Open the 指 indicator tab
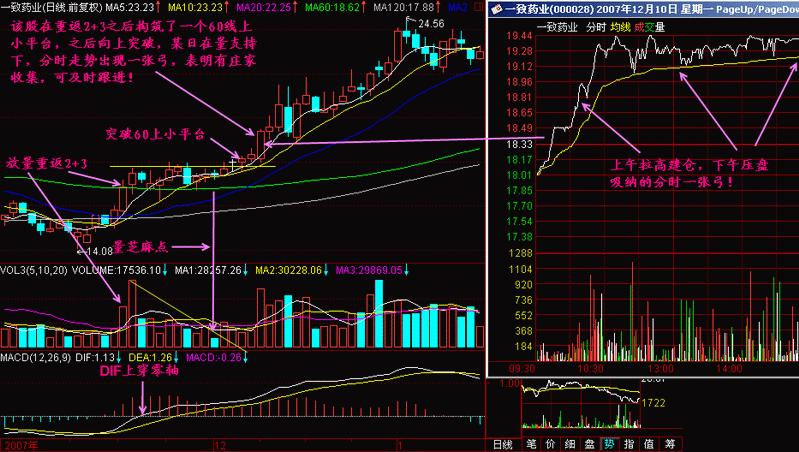 tap(629, 444)
